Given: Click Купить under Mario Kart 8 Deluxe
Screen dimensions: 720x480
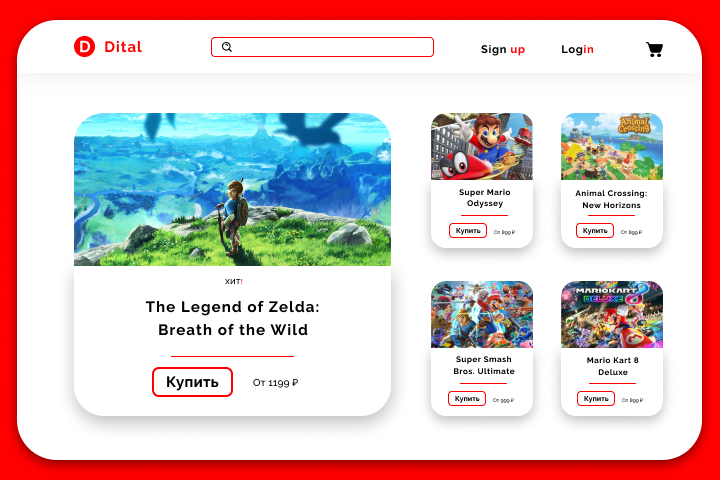Looking at the screenshot, I should pos(596,399).
